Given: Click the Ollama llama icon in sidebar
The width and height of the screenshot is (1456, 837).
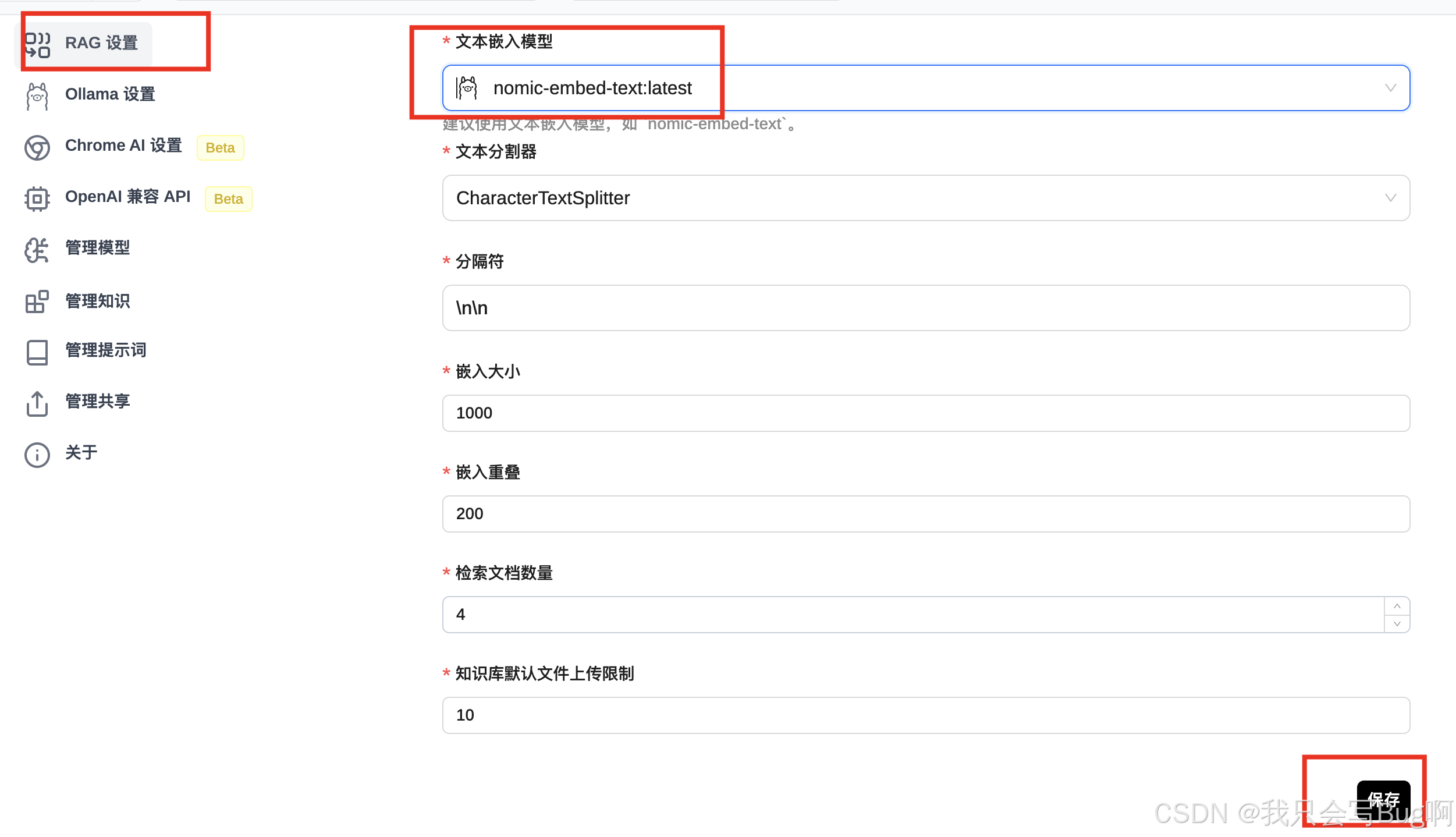Looking at the screenshot, I should (37, 96).
